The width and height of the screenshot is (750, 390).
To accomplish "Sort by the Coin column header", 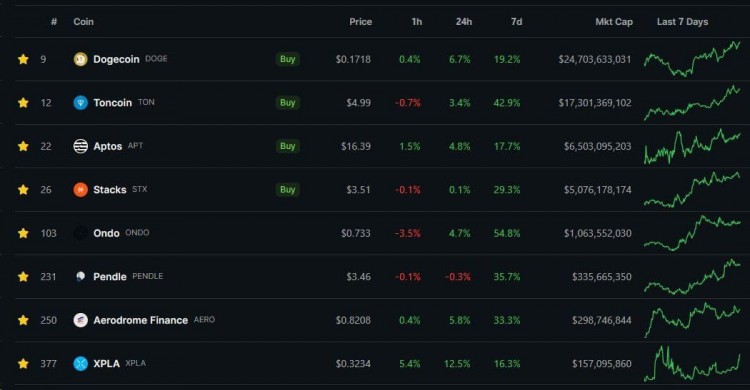I will tap(83, 22).
